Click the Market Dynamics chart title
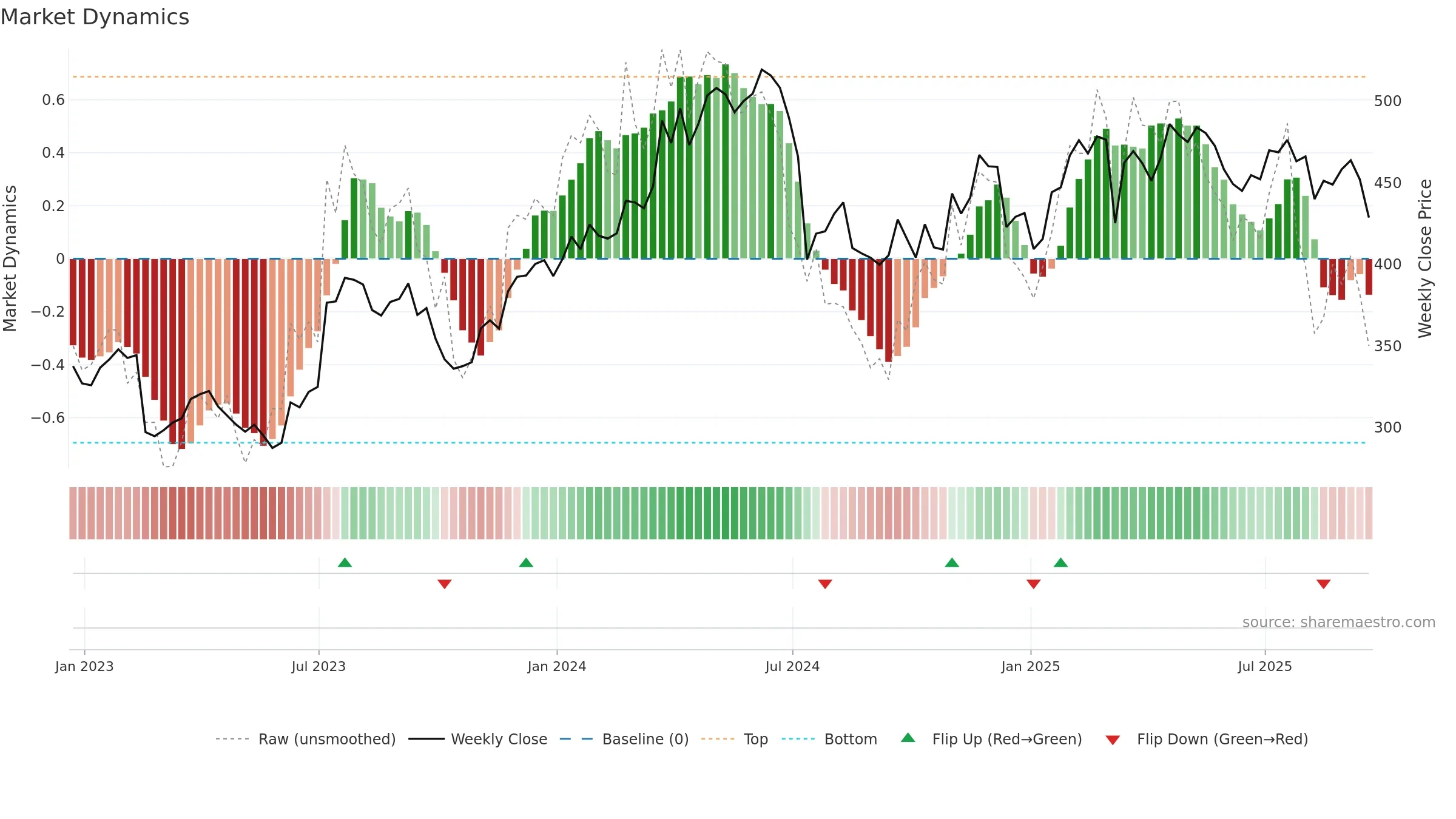This screenshot has width=1456, height=819. [95, 17]
